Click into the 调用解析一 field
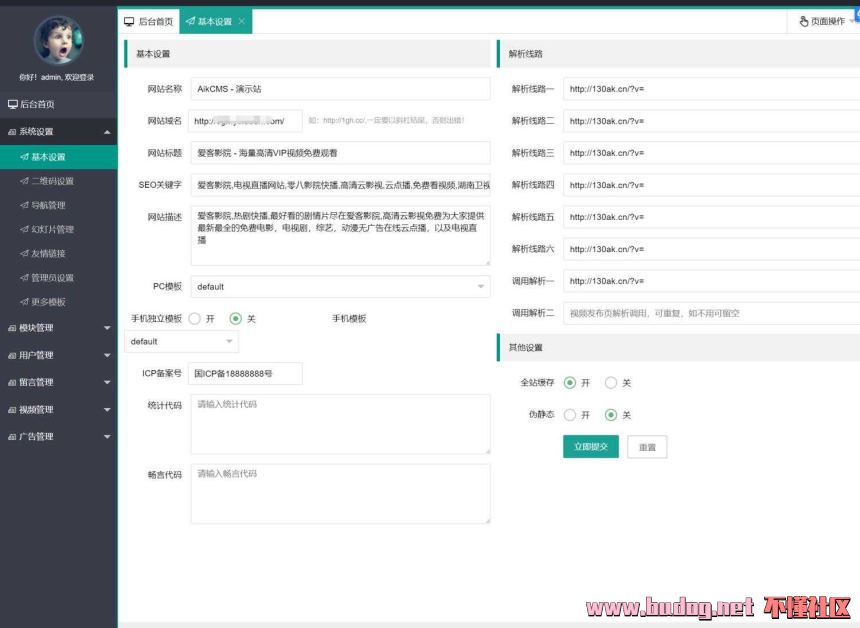The height and width of the screenshot is (628, 860). 711,281
